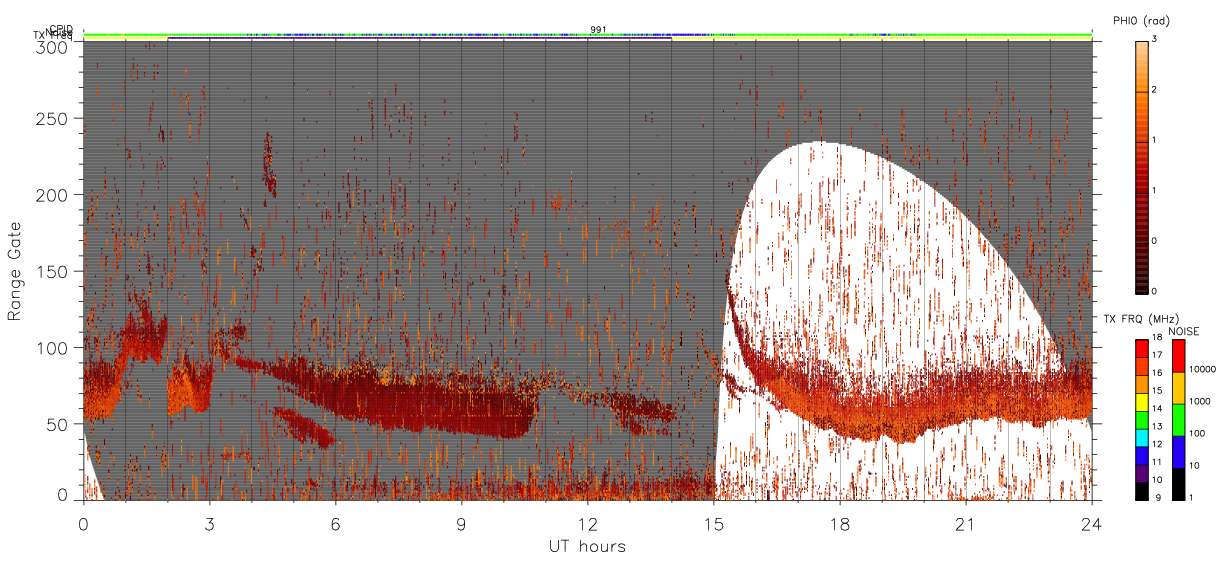
Task: Click the '9' label on the TX FRQ legend
Action: coord(1156,497)
